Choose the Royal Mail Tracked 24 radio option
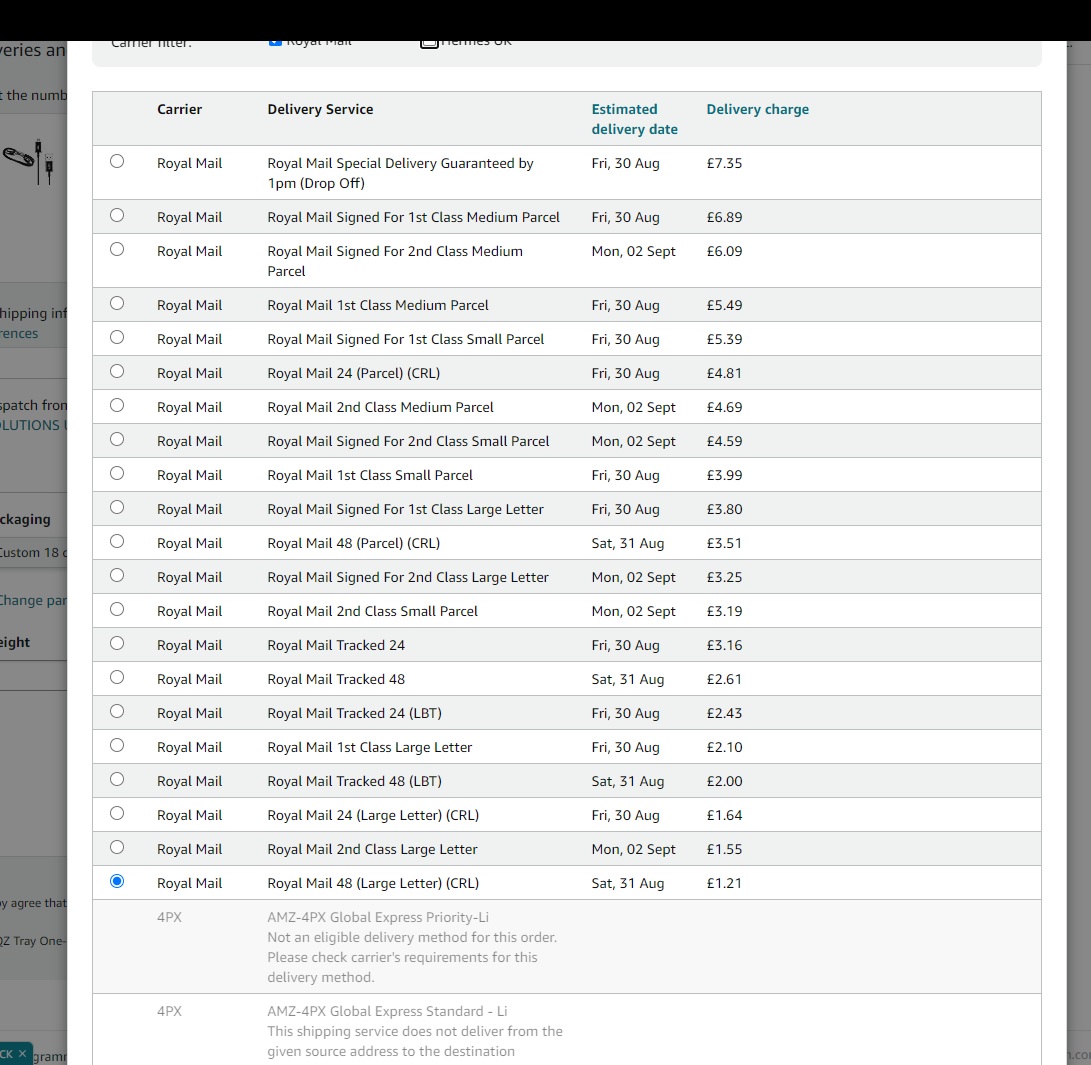This screenshot has height=1065, width=1091. coord(117,643)
